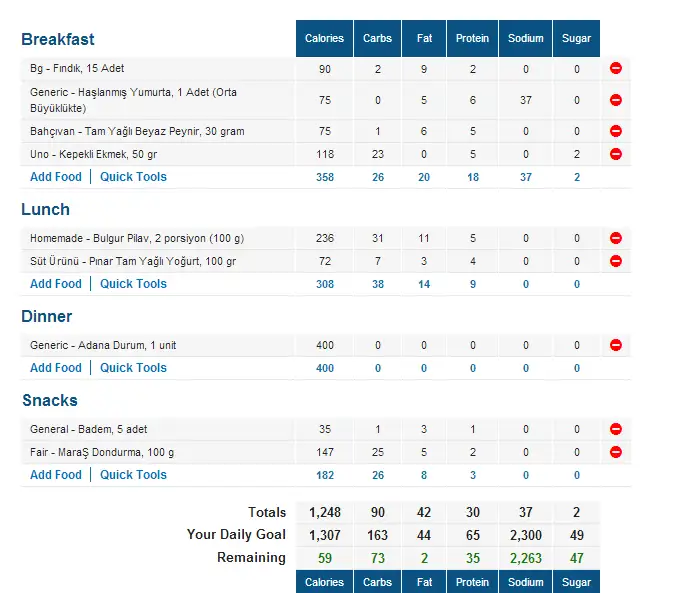Viewport: 684px width, 593px height.
Task: Select the Generic Adana Durum entry
Action: 104,345
